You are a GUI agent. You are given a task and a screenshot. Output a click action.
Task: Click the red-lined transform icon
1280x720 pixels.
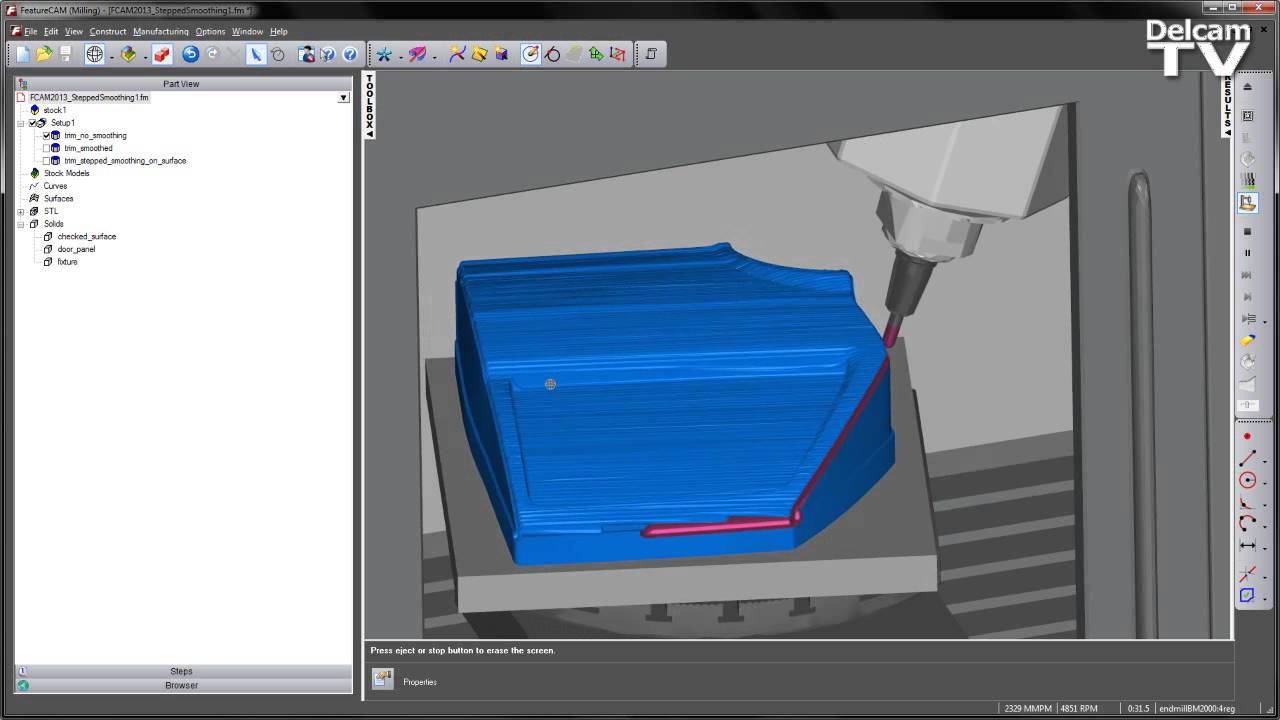618,54
